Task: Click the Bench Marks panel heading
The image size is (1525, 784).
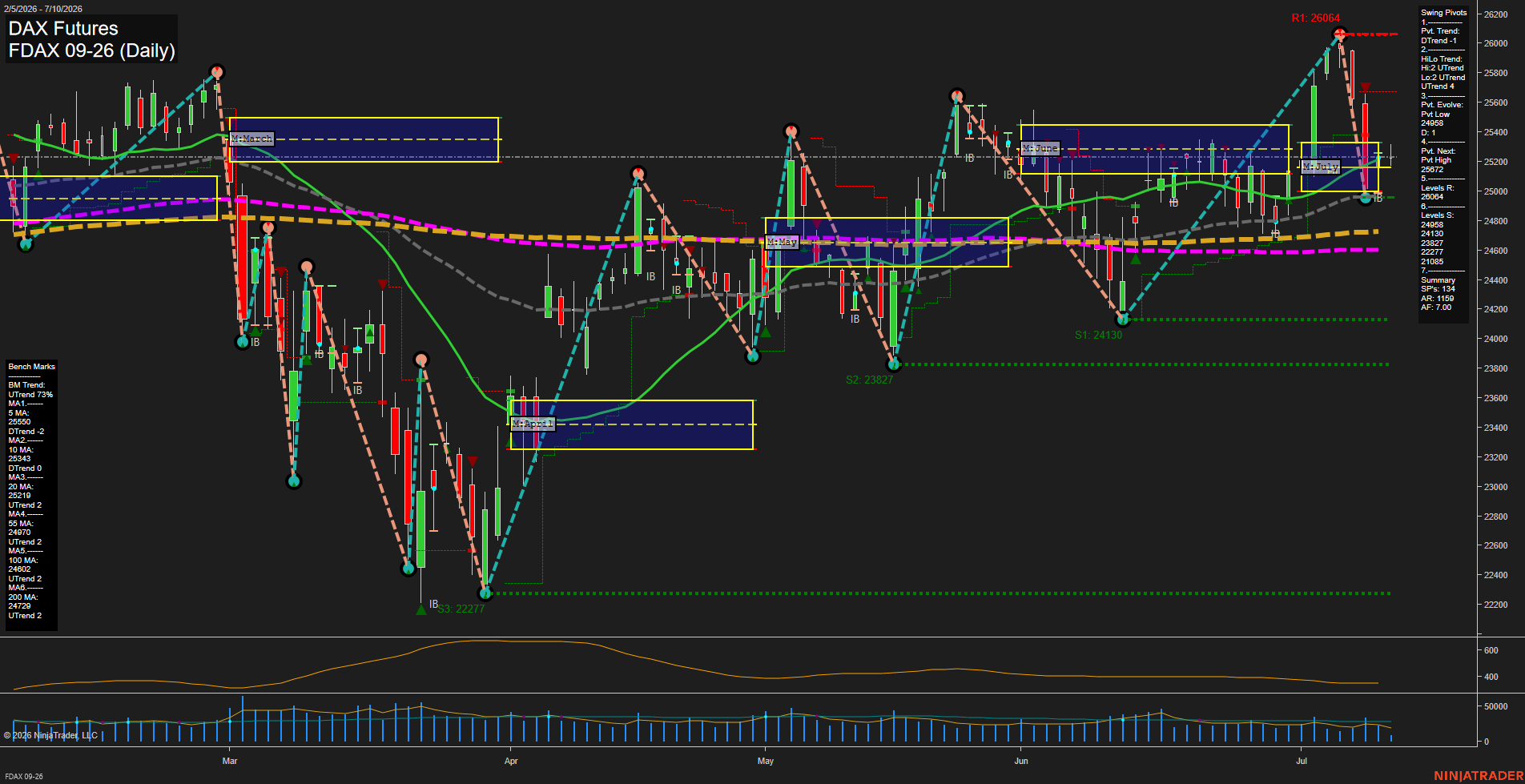Action: pyautogui.click(x=32, y=367)
